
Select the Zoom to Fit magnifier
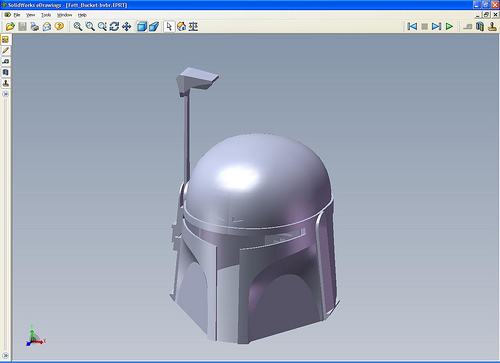click(78, 26)
